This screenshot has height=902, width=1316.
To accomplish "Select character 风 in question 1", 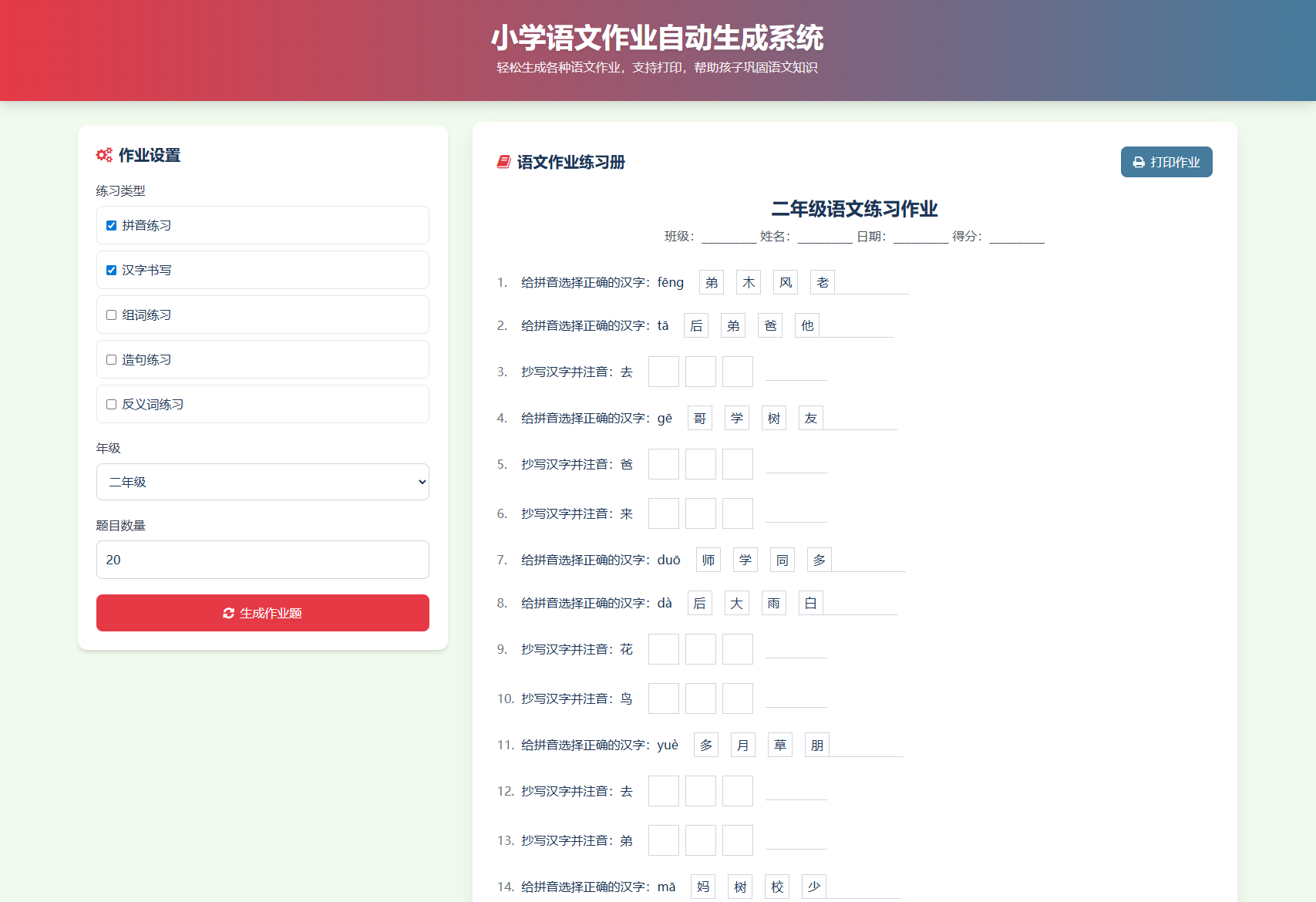I will pos(785,282).
